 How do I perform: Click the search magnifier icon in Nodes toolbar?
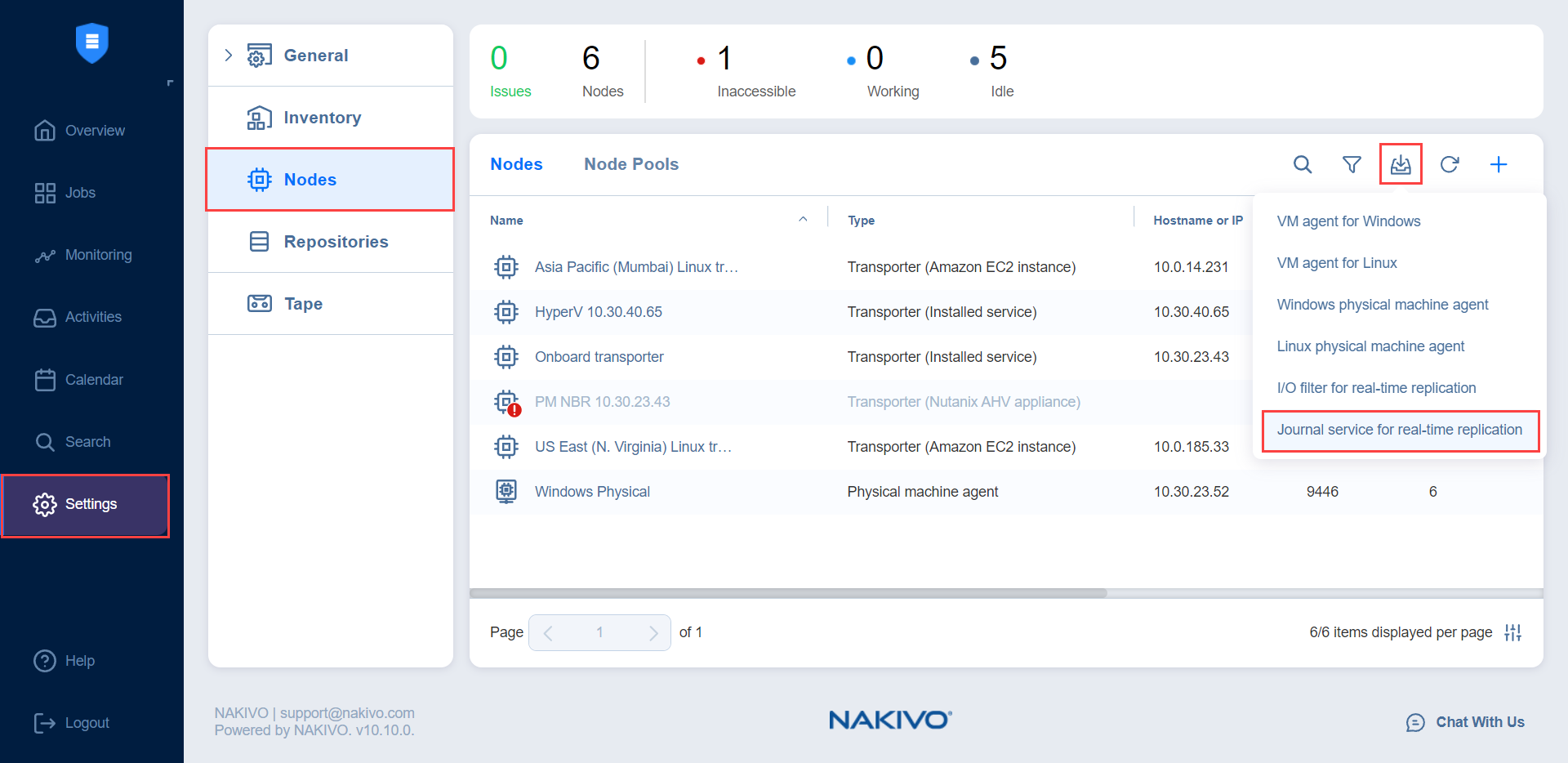pyautogui.click(x=1303, y=165)
